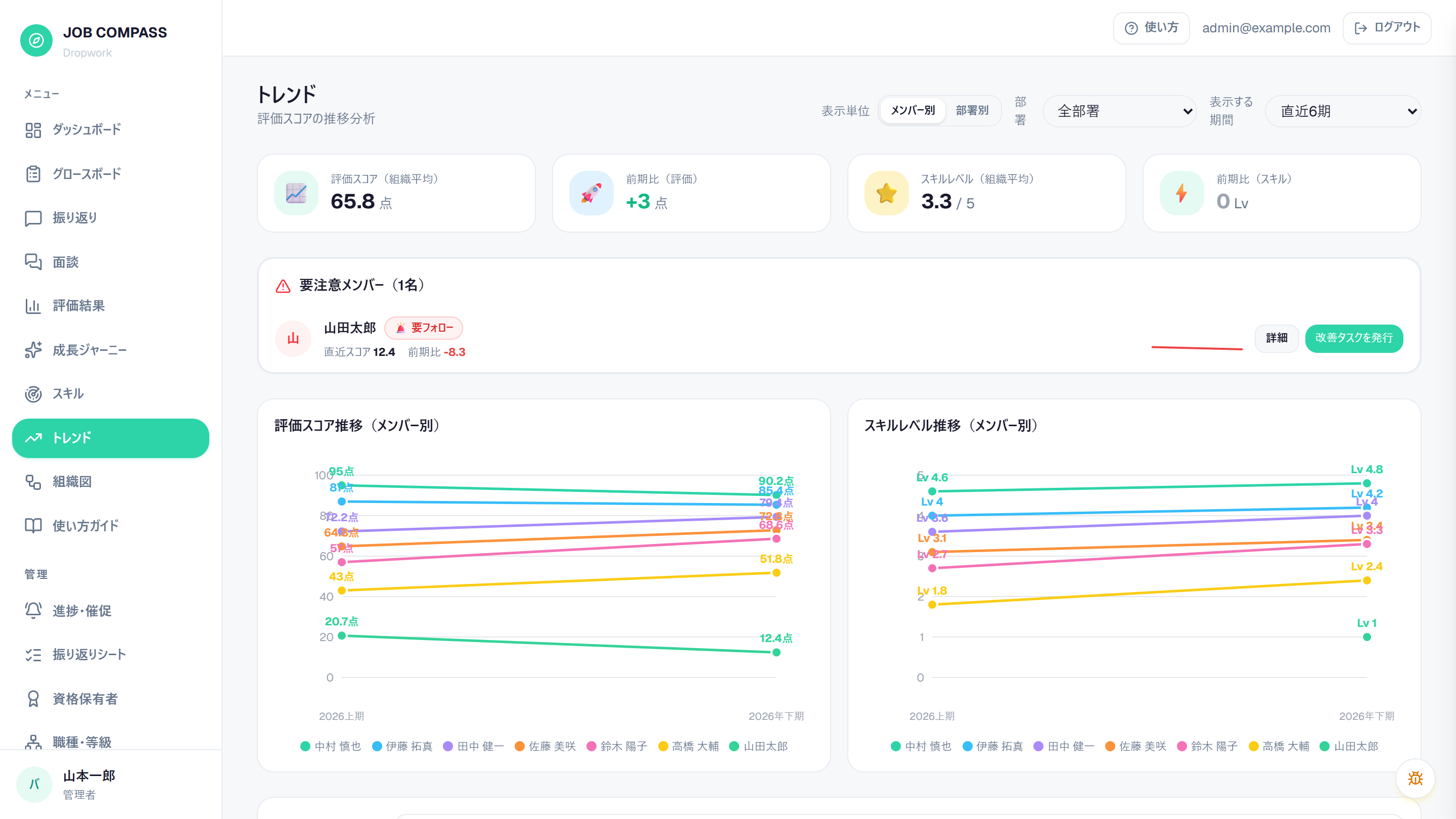Toggle 山田太郎 in skill chart legend
Viewport: 1456px width, 819px height.
[x=1349, y=747]
